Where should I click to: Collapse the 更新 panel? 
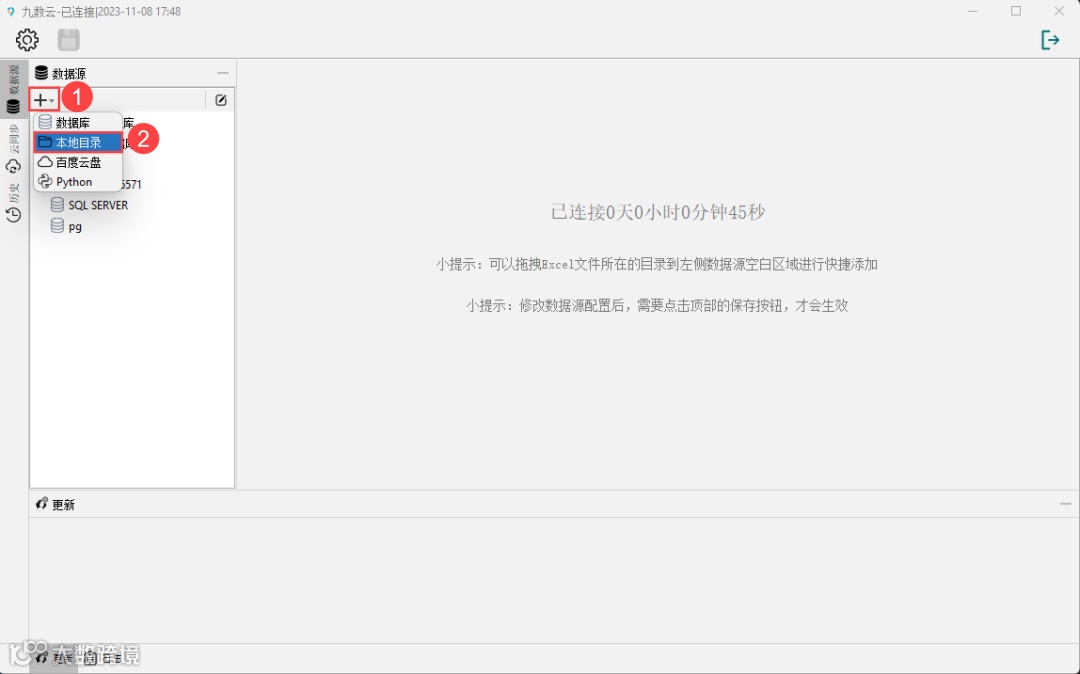(1064, 504)
